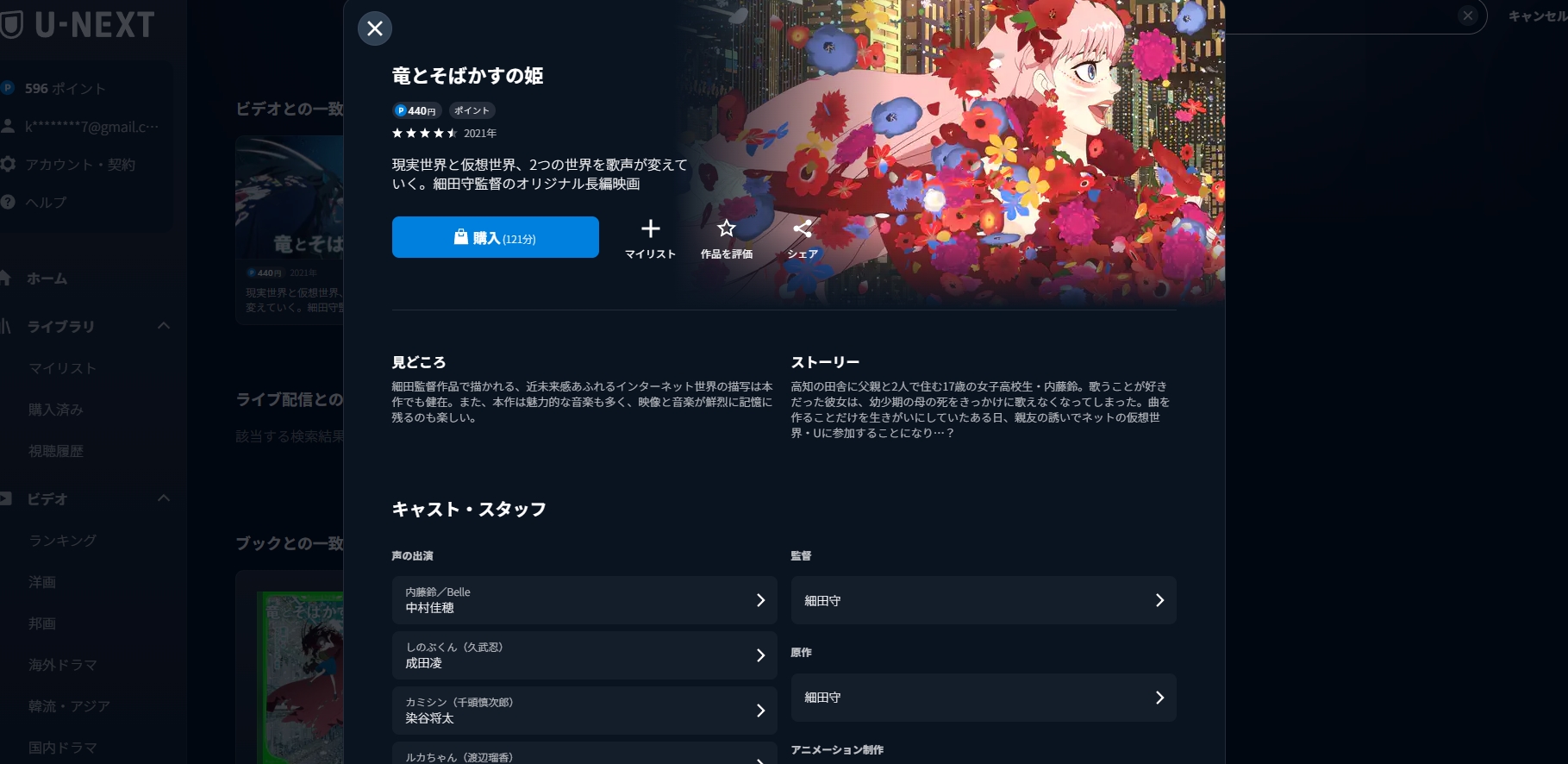The image size is (1568, 764).
Task: Open Purchased (購入済み) in the library
Action: click(x=55, y=410)
